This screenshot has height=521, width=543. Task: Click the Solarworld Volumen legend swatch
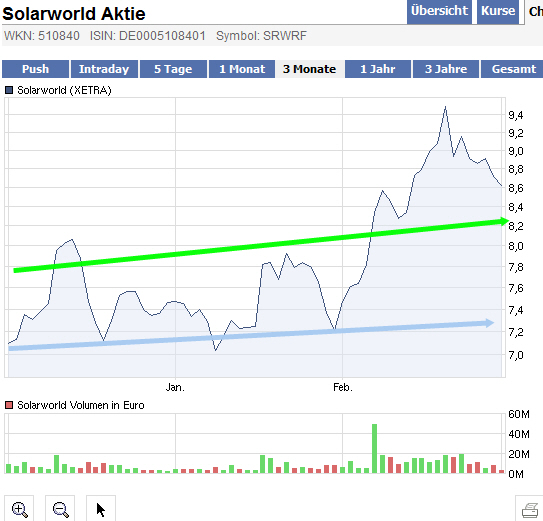tap(9, 405)
